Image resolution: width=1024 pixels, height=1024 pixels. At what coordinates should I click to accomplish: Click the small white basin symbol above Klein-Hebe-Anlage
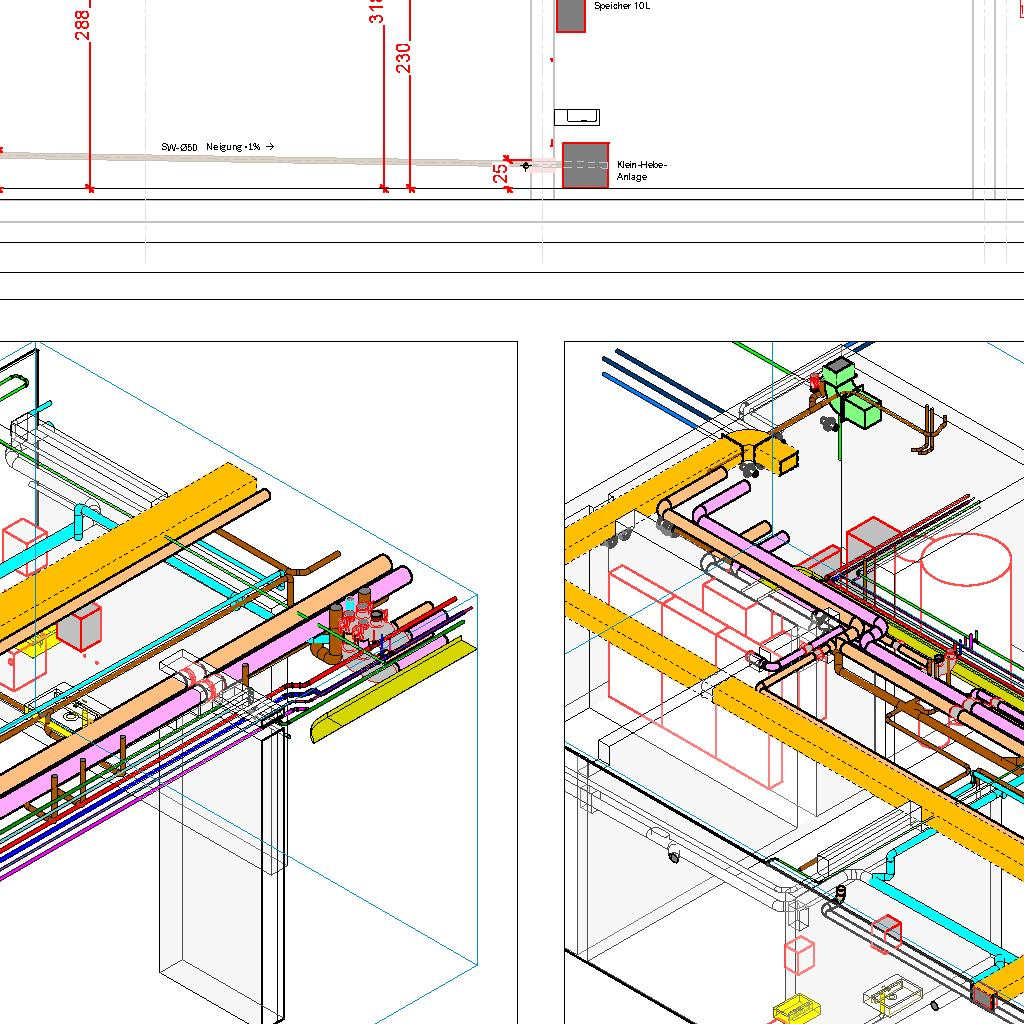click(x=577, y=118)
